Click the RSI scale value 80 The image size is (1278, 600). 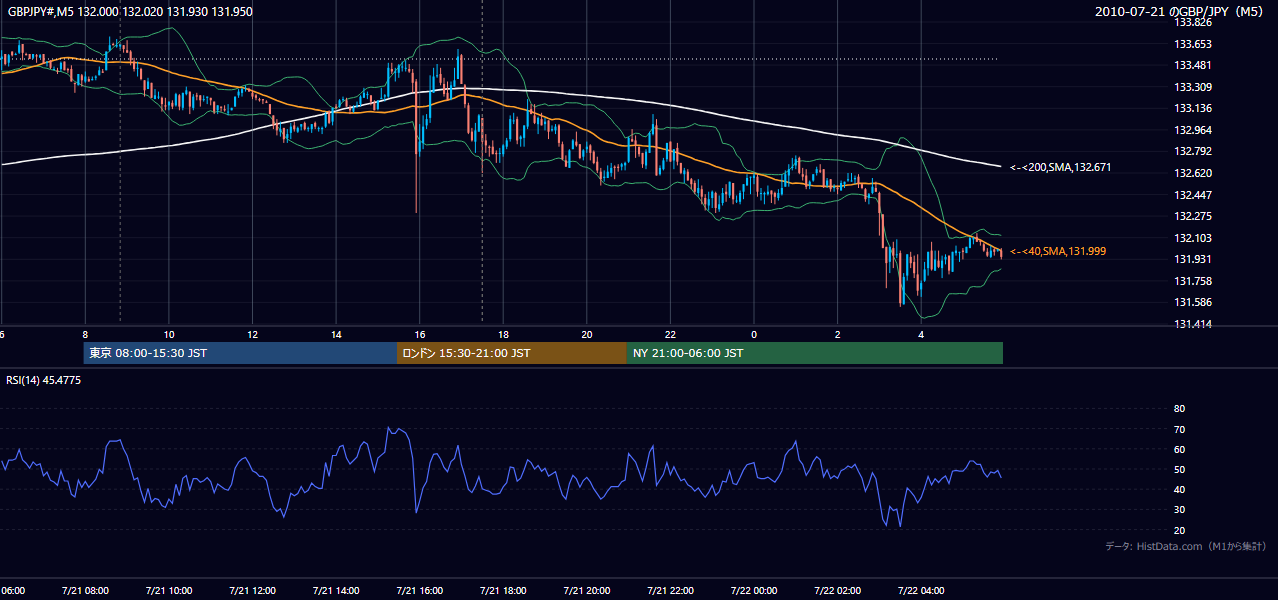(x=1179, y=409)
